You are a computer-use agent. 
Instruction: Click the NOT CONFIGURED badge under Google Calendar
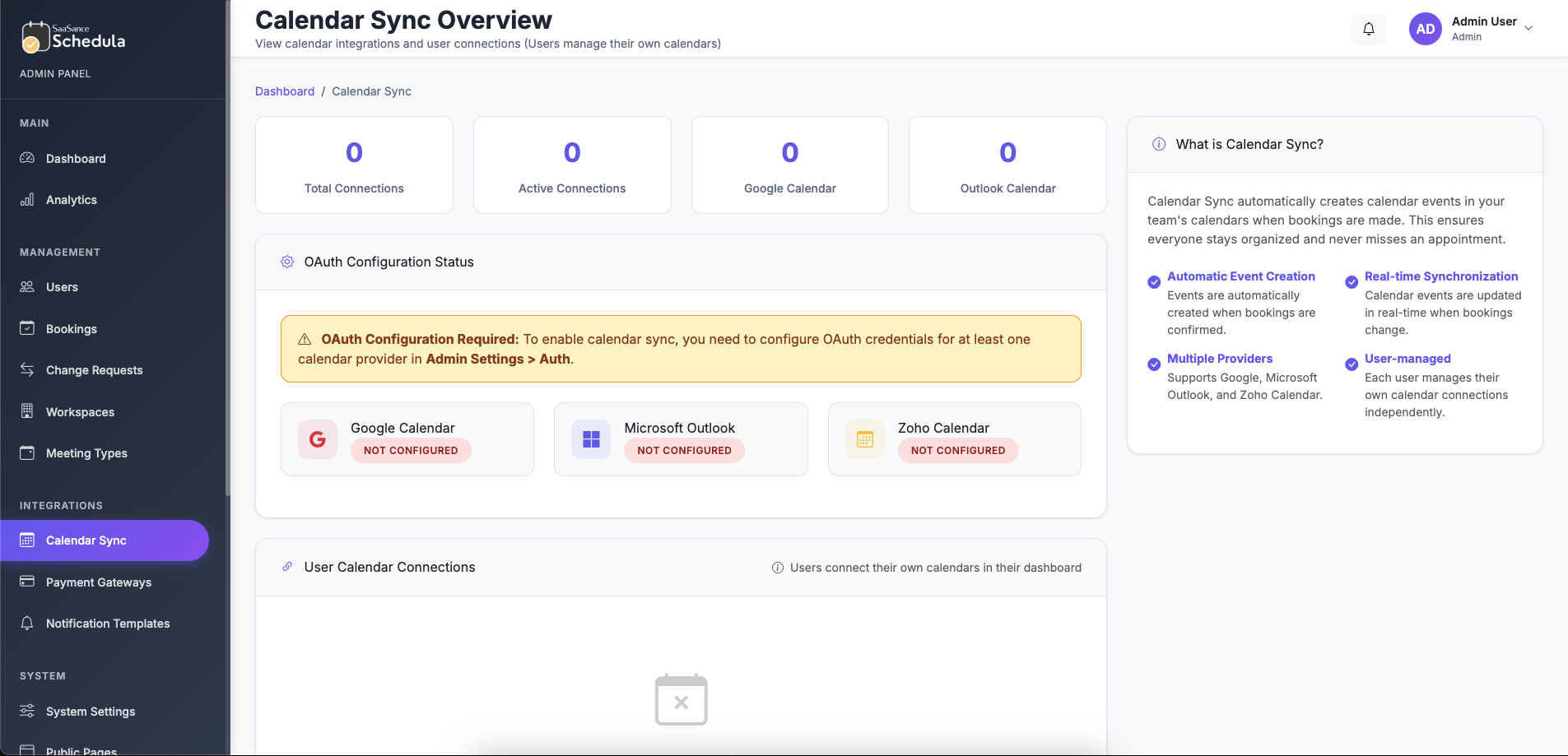tap(411, 450)
